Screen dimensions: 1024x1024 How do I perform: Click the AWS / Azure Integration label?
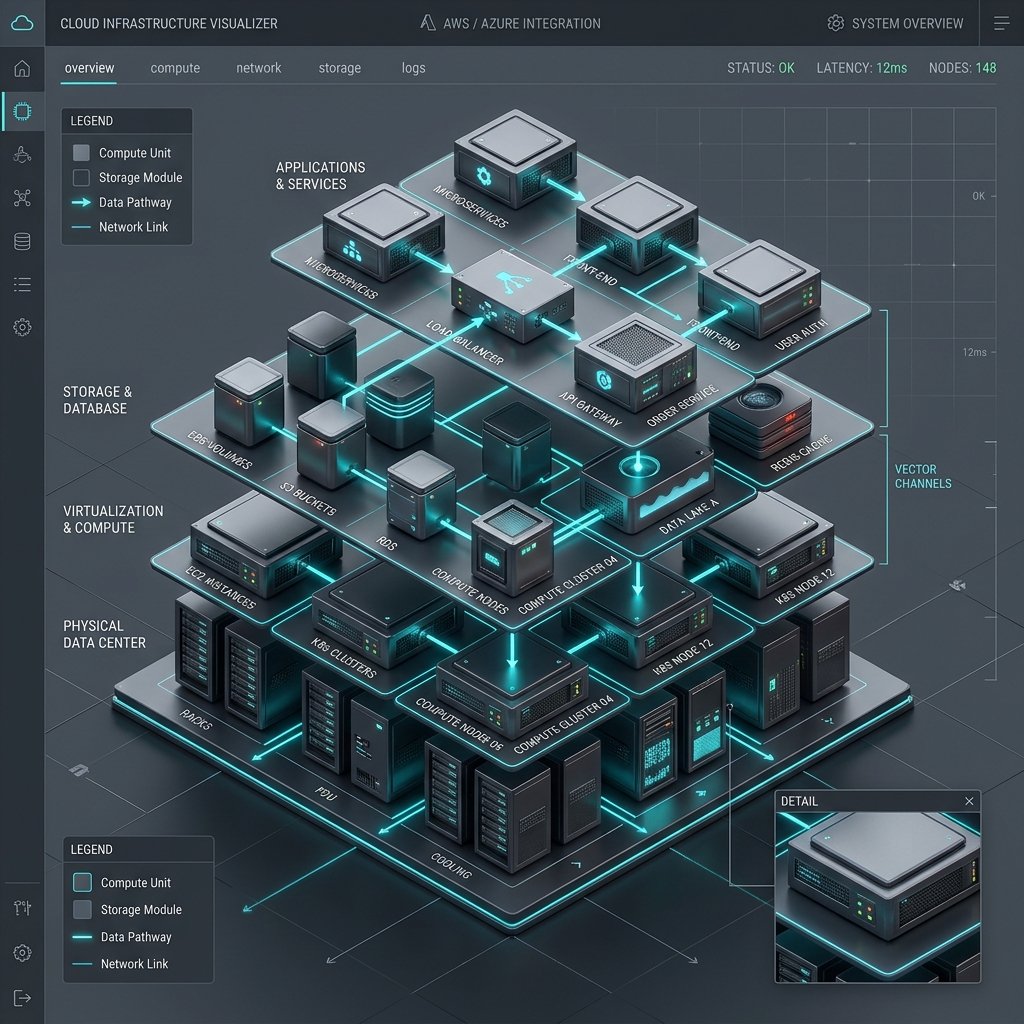522,24
